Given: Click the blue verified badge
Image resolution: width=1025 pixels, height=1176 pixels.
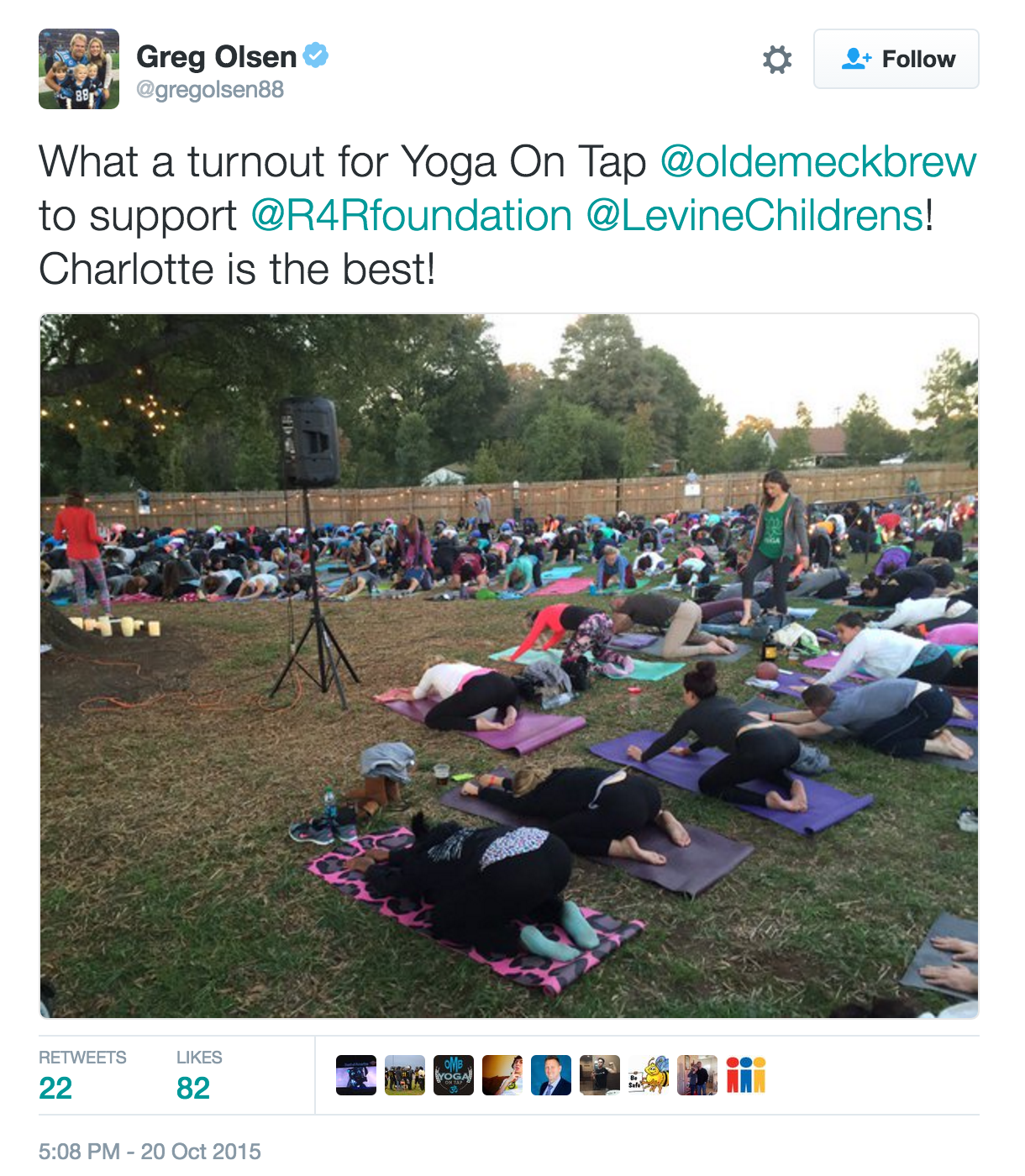Looking at the screenshot, I should point(315,55).
